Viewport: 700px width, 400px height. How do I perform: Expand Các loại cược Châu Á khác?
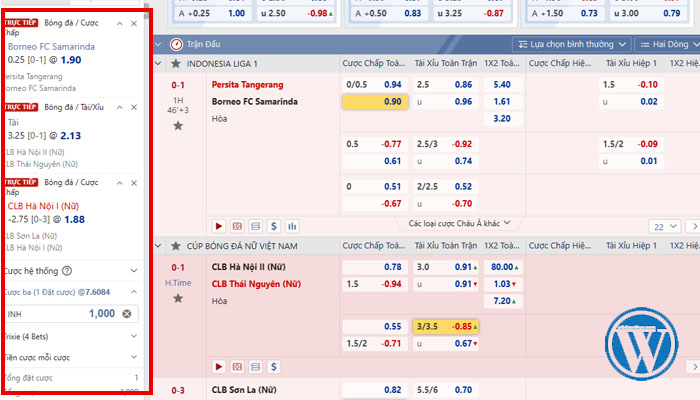click(459, 223)
